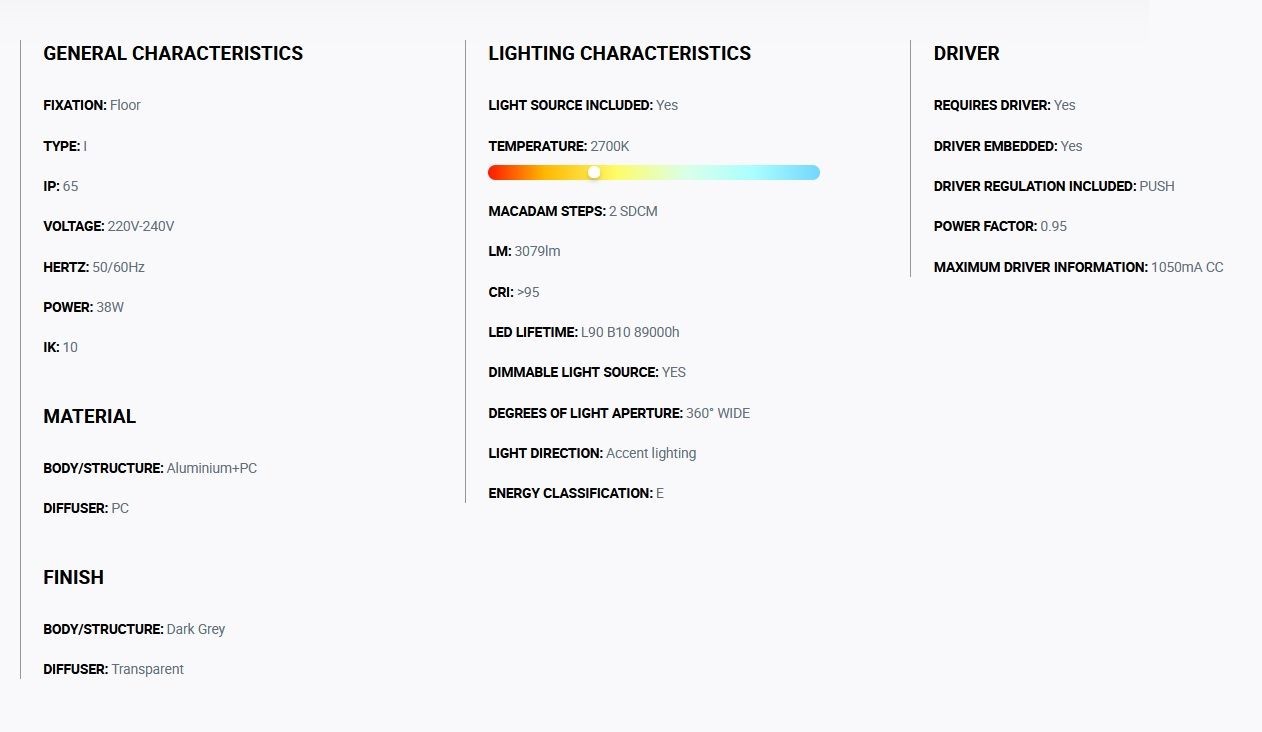Screen dimensions: 1262x732
Task: Click Energy Classification: E line
Action: point(576,493)
